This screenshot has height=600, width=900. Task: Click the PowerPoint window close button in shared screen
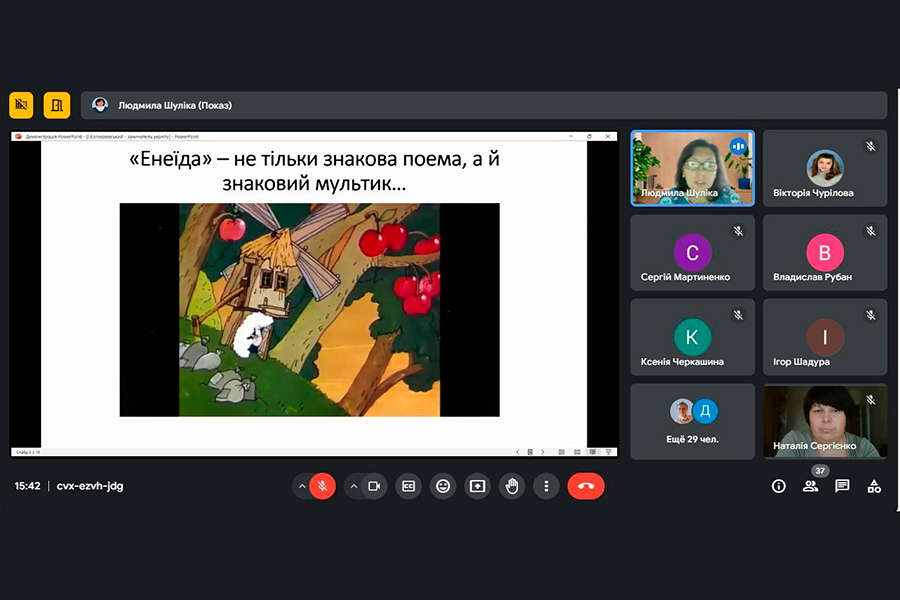(x=608, y=137)
